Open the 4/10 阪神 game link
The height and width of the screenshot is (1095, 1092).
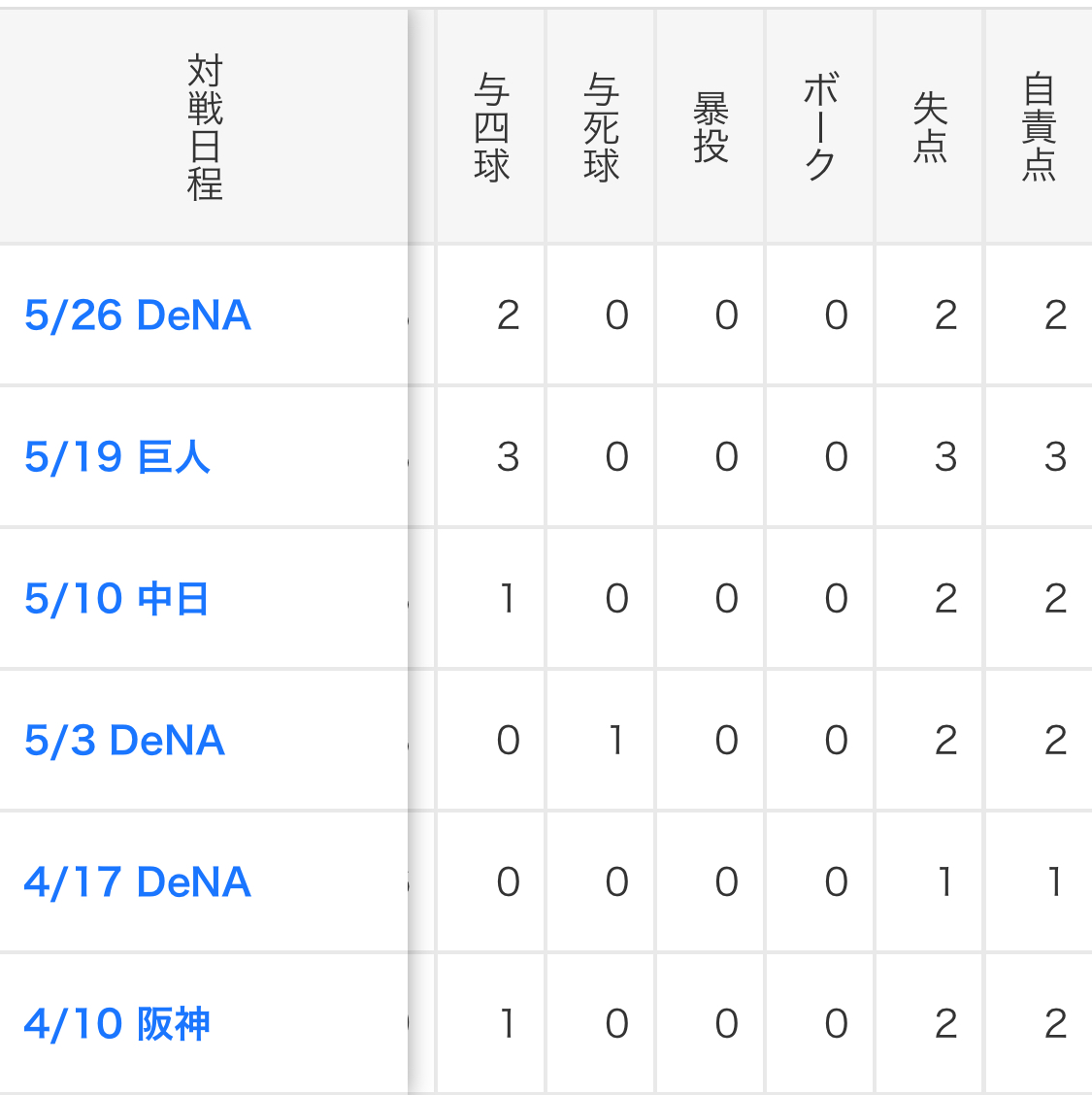[x=116, y=1024]
